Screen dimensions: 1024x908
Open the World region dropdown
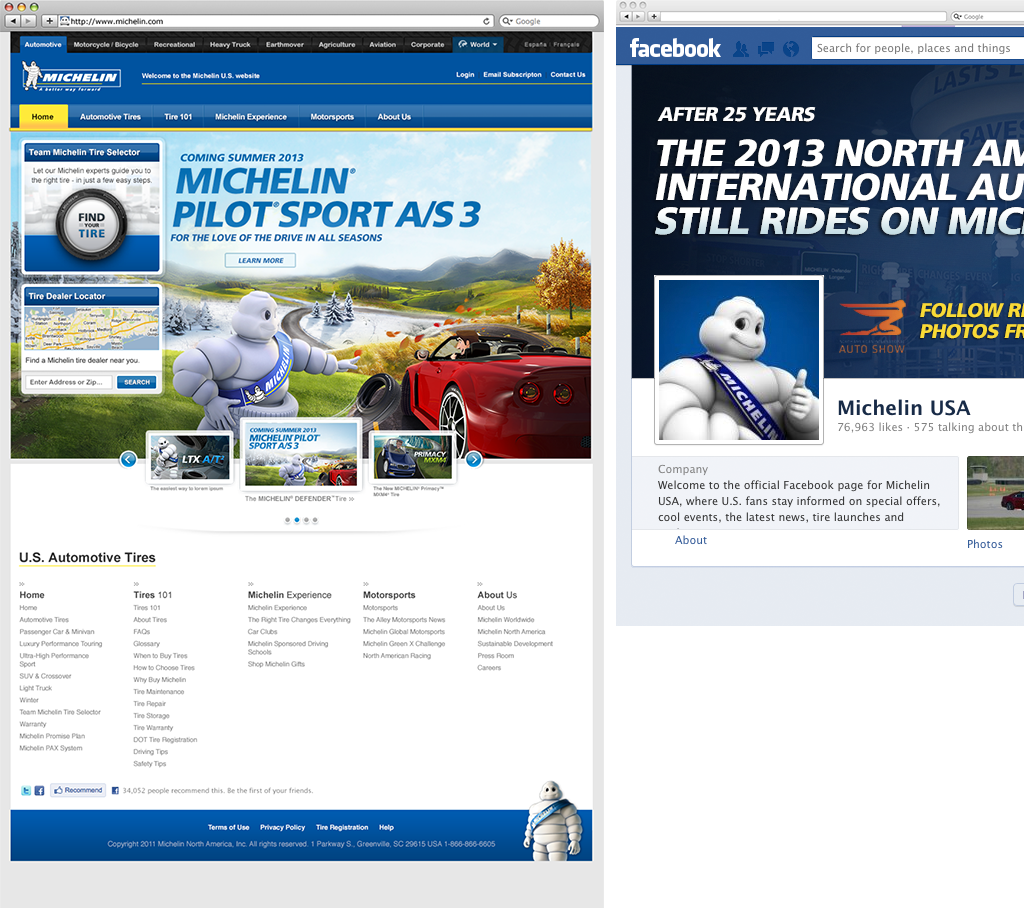(478, 44)
